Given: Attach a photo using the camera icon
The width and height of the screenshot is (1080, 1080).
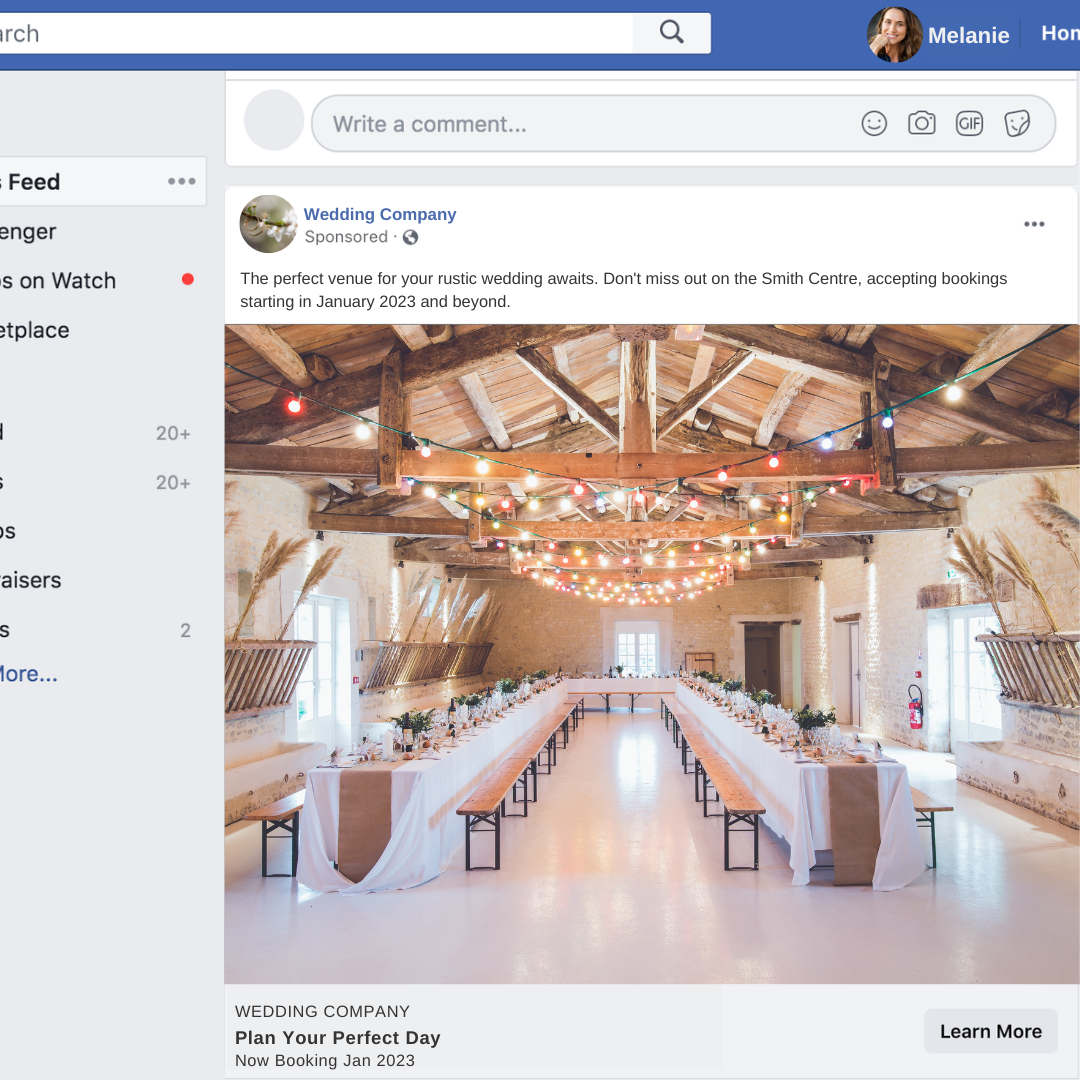Looking at the screenshot, I should coord(921,123).
